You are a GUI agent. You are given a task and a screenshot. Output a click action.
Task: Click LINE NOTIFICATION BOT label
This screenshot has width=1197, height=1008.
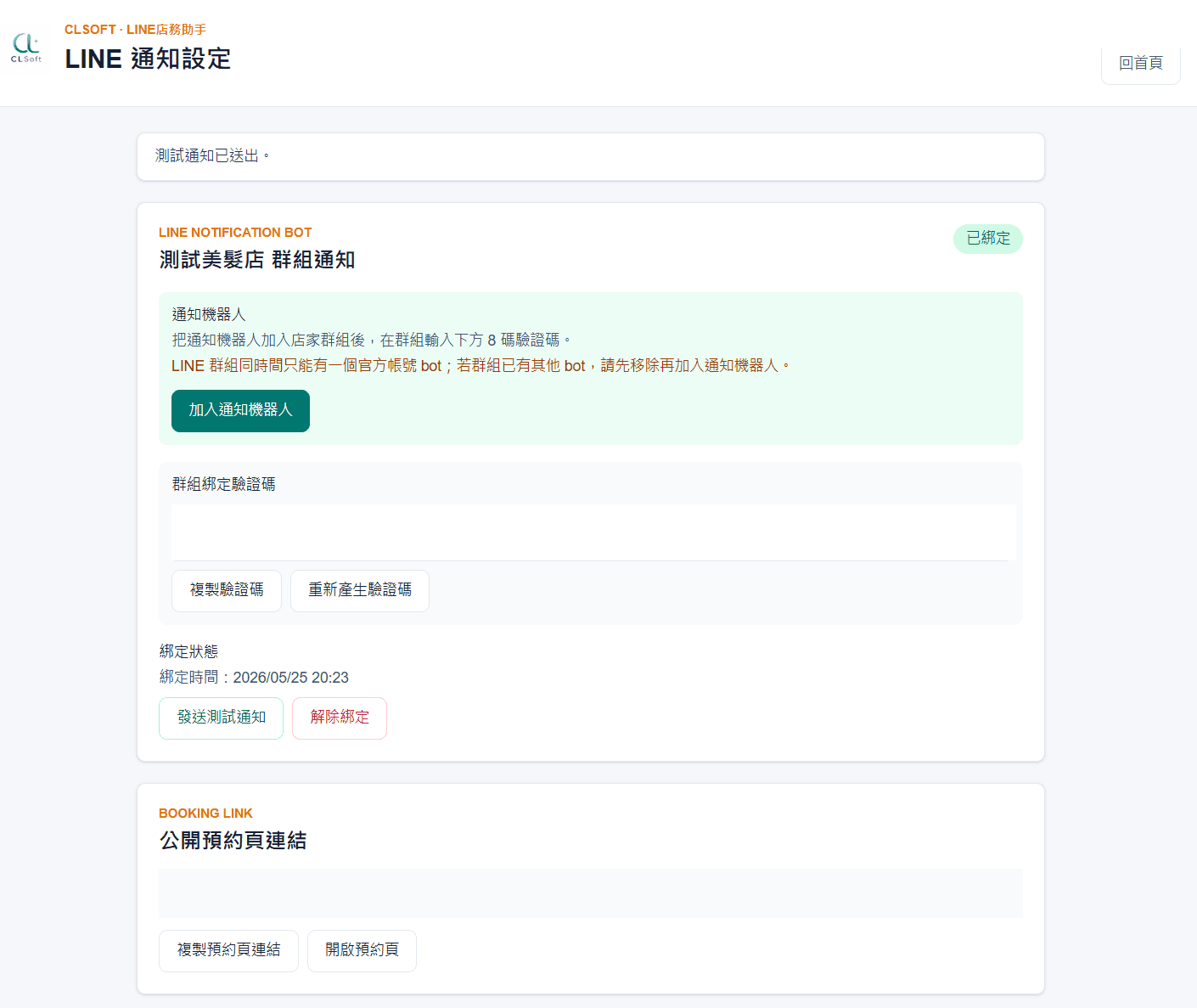[235, 233]
